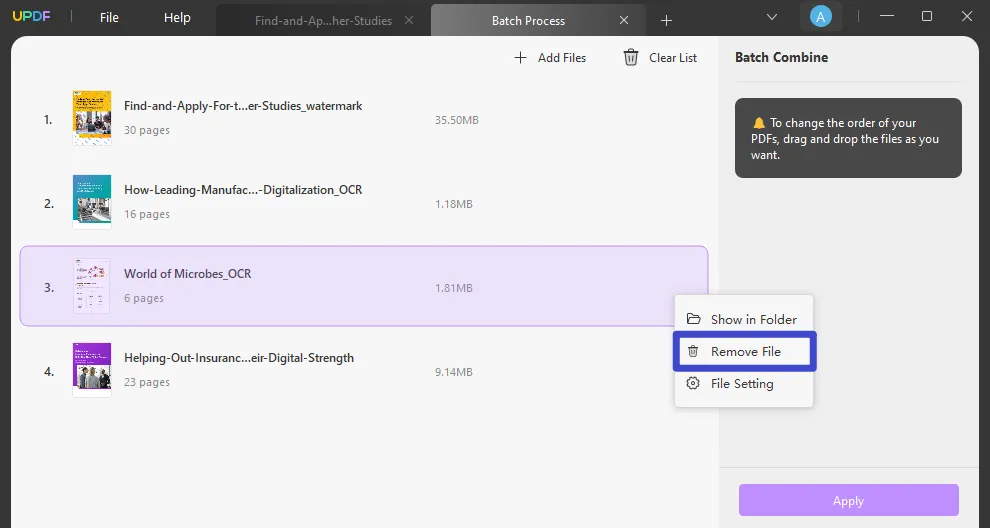The image size is (990, 528).
Task: Select the Helping-Out-Insurance thumbnail
Action: point(91,370)
